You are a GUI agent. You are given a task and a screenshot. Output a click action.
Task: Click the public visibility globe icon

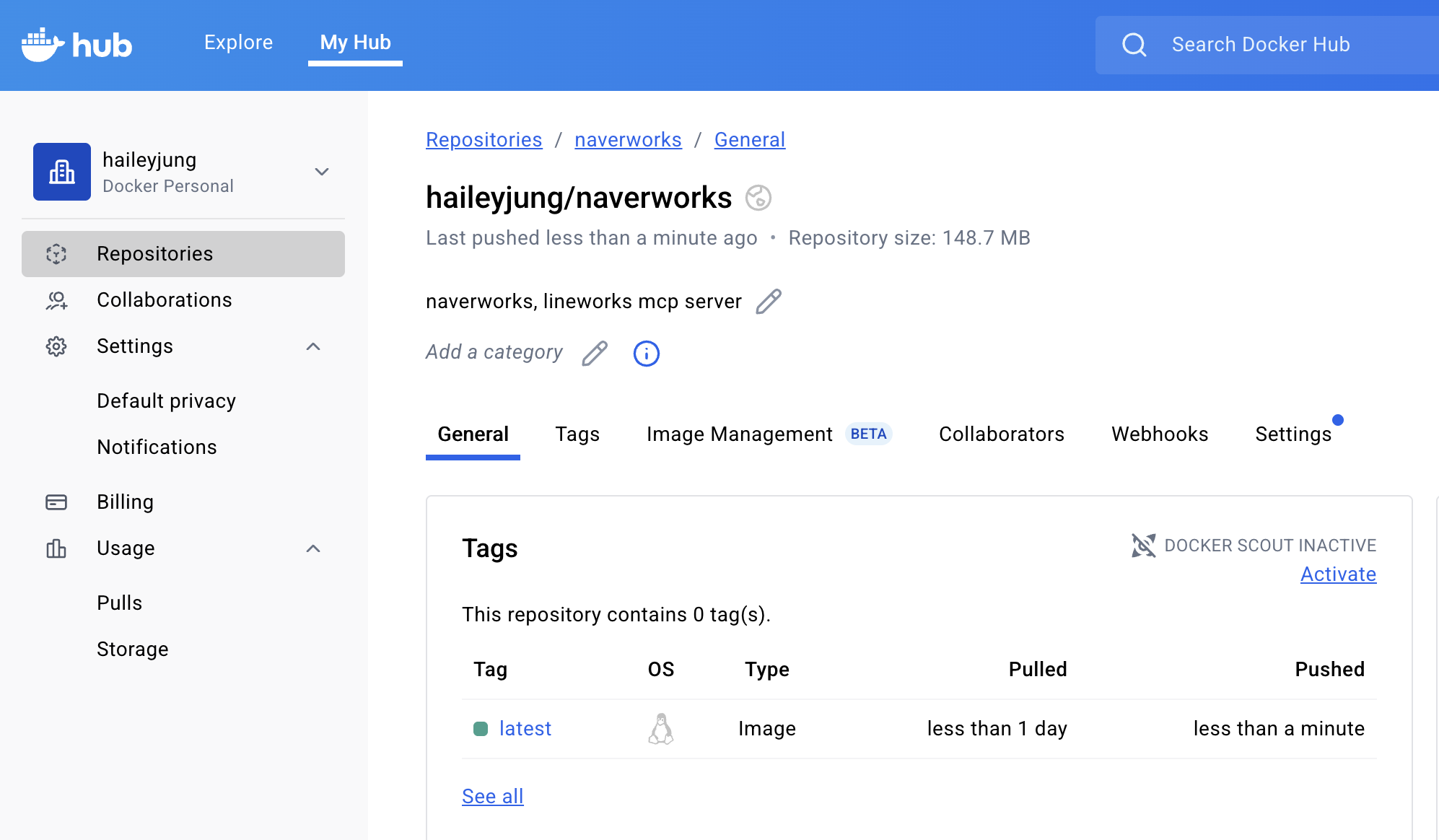click(758, 198)
